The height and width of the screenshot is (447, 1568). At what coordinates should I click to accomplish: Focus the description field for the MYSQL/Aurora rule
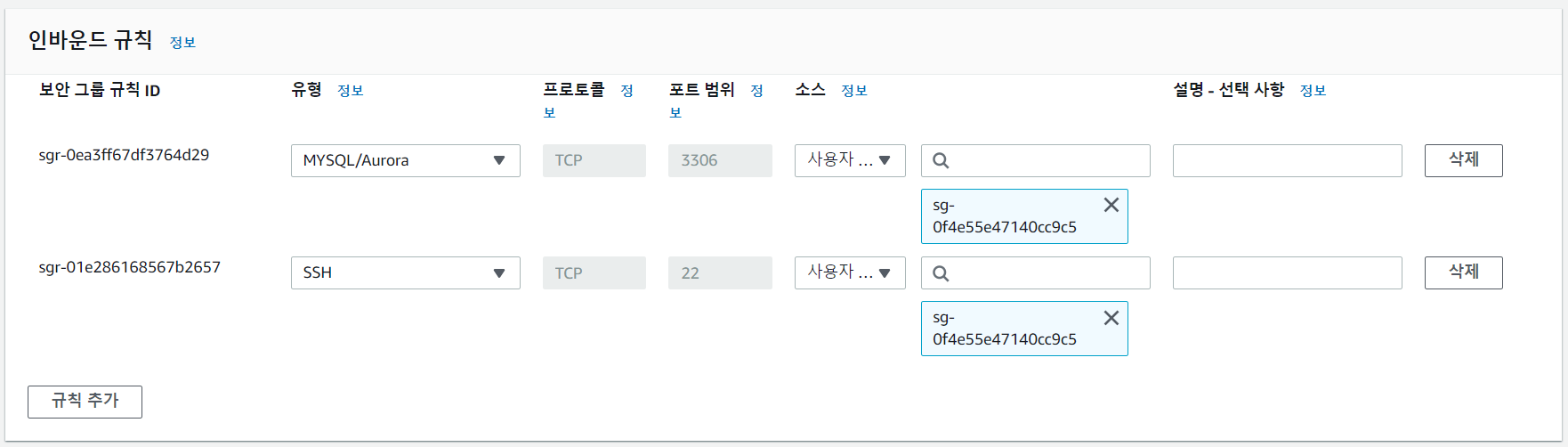click(1287, 161)
